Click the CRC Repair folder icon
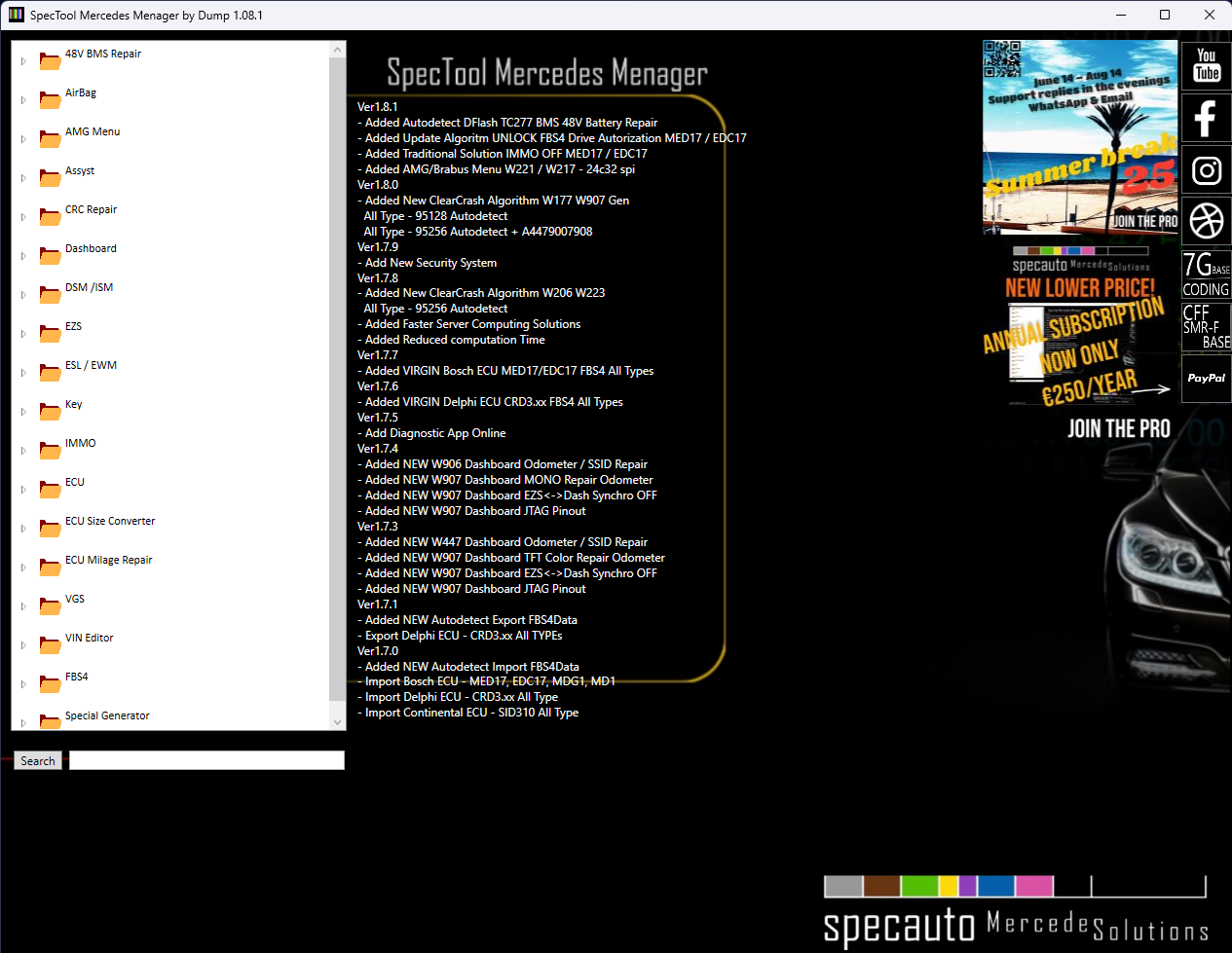This screenshot has width=1232, height=953. [x=50, y=217]
